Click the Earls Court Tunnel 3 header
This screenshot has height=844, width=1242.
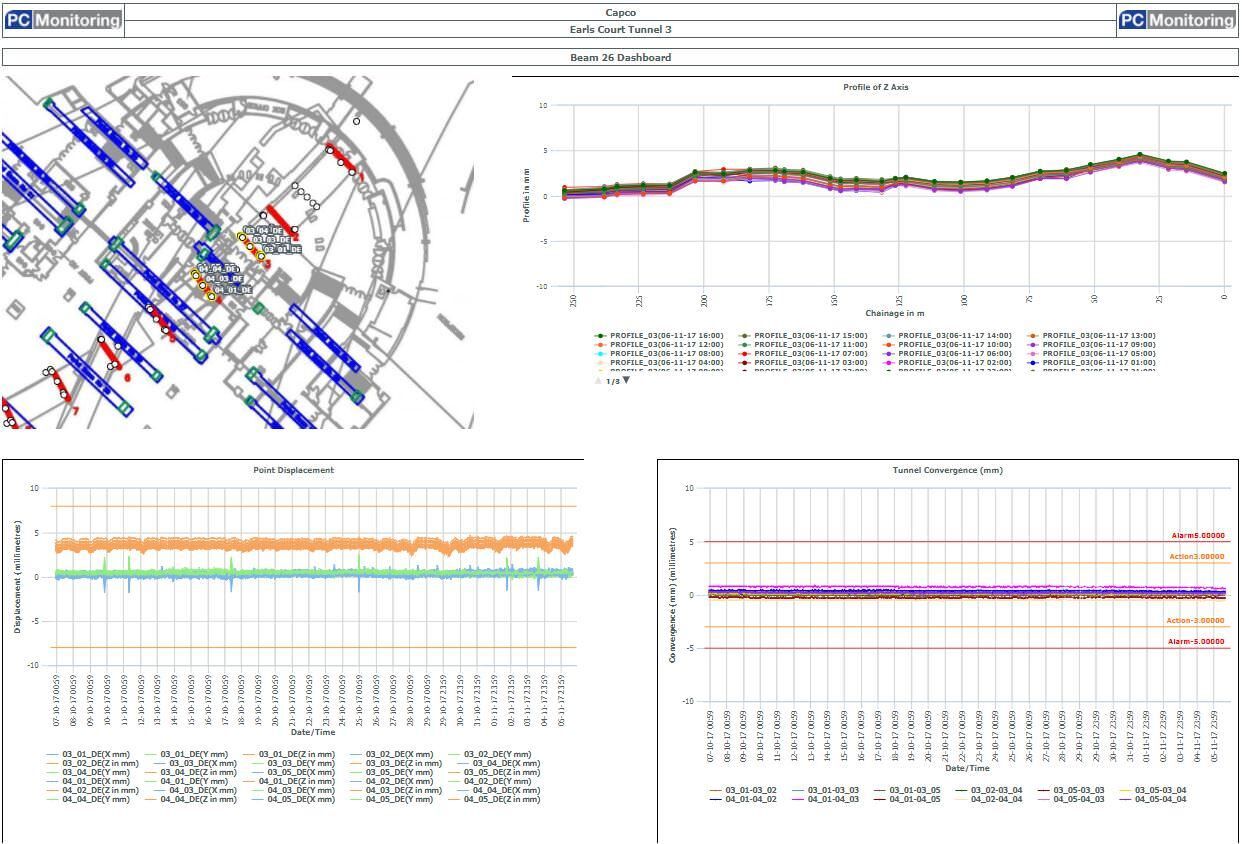pos(620,30)
